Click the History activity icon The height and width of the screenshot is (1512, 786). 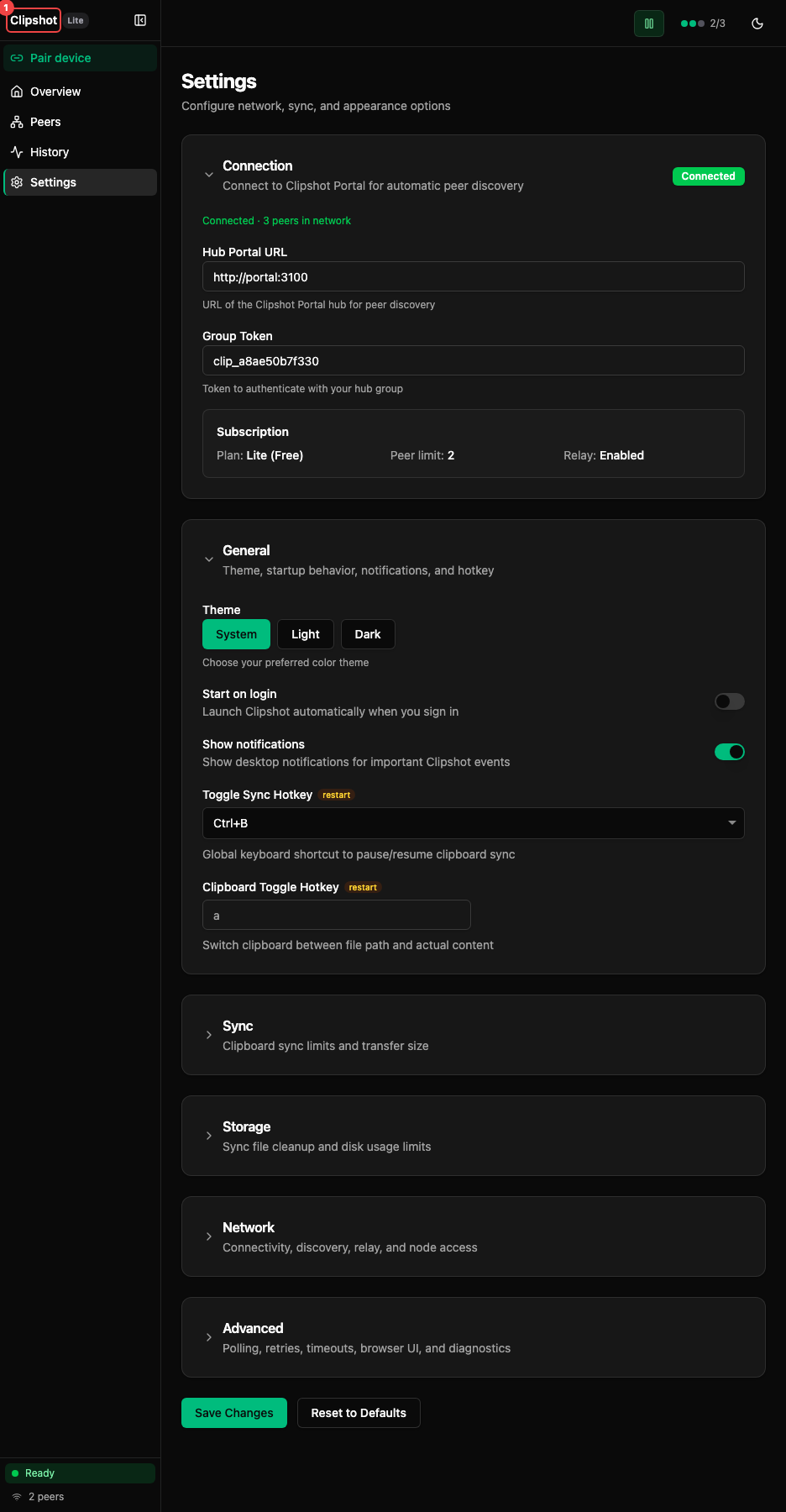click(17, 151)
